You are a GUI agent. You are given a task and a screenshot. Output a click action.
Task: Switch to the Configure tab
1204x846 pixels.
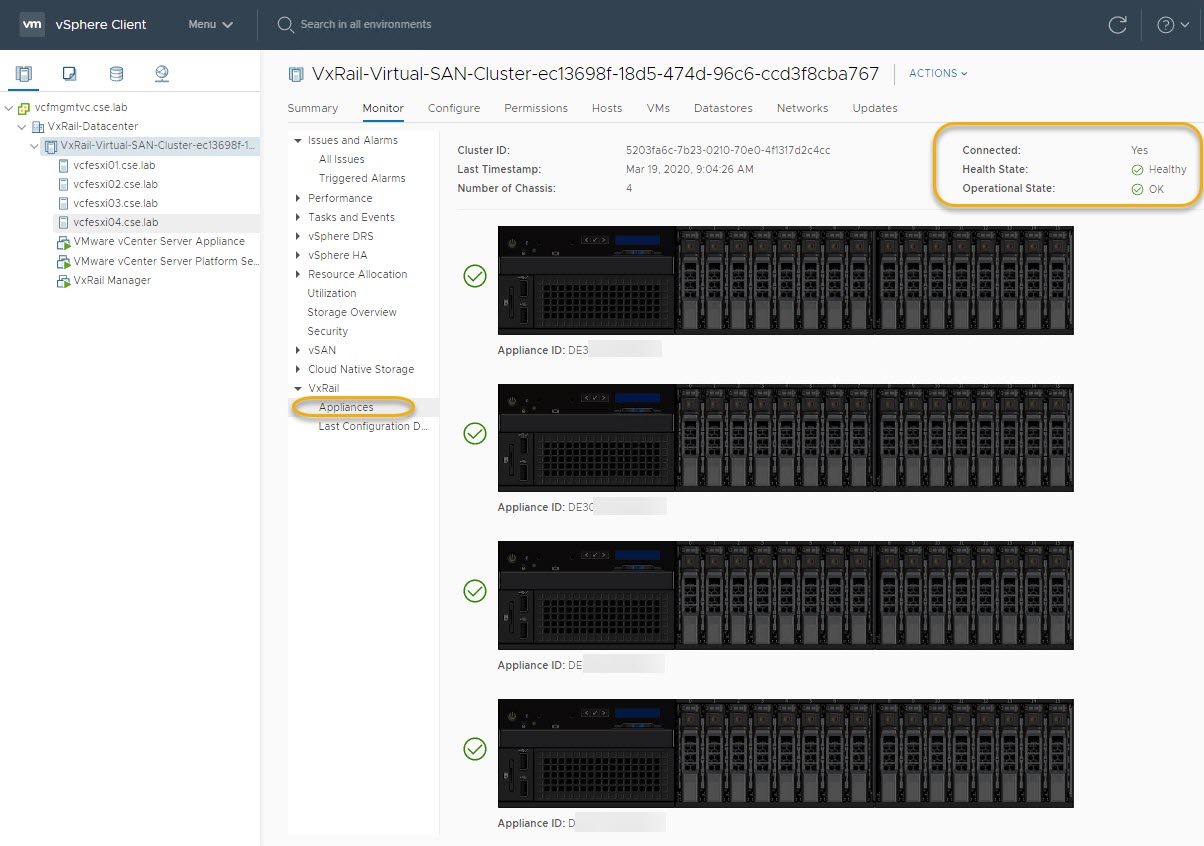[454, 108]
